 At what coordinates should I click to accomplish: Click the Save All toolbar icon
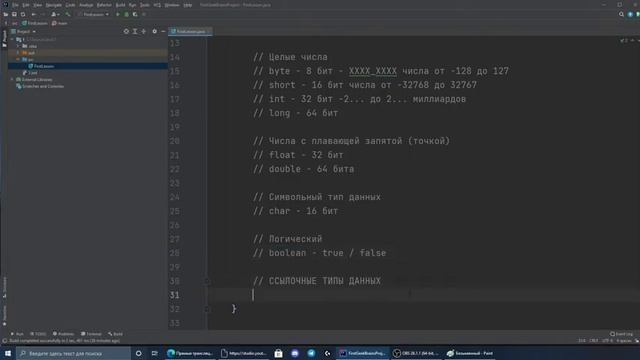coord(14,14)
